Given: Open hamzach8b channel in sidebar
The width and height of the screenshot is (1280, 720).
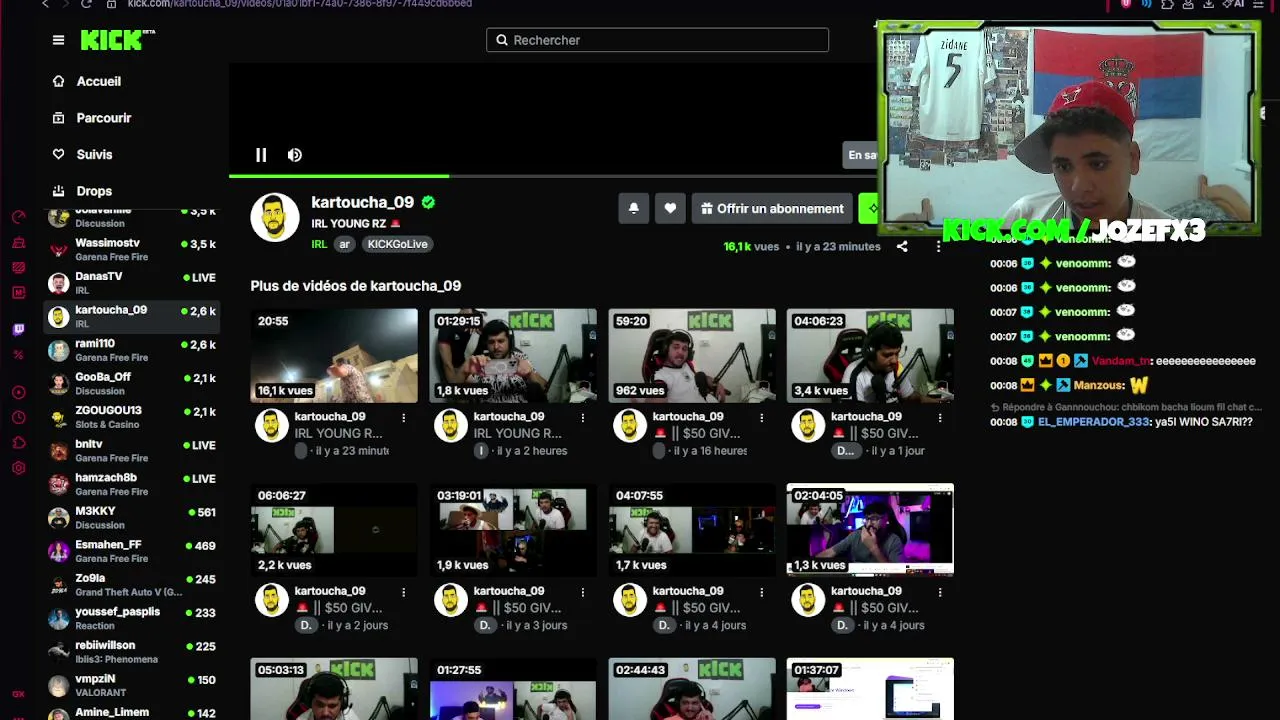Looking at the screenshot, I should (x=133, y=484).
